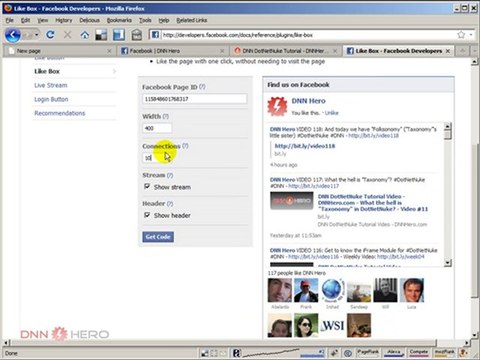The width and height of the screenshot is (480, 360).
Task: Click the round at-sign status bar icon
Action: pyautogui.click(x=348, y=353)
